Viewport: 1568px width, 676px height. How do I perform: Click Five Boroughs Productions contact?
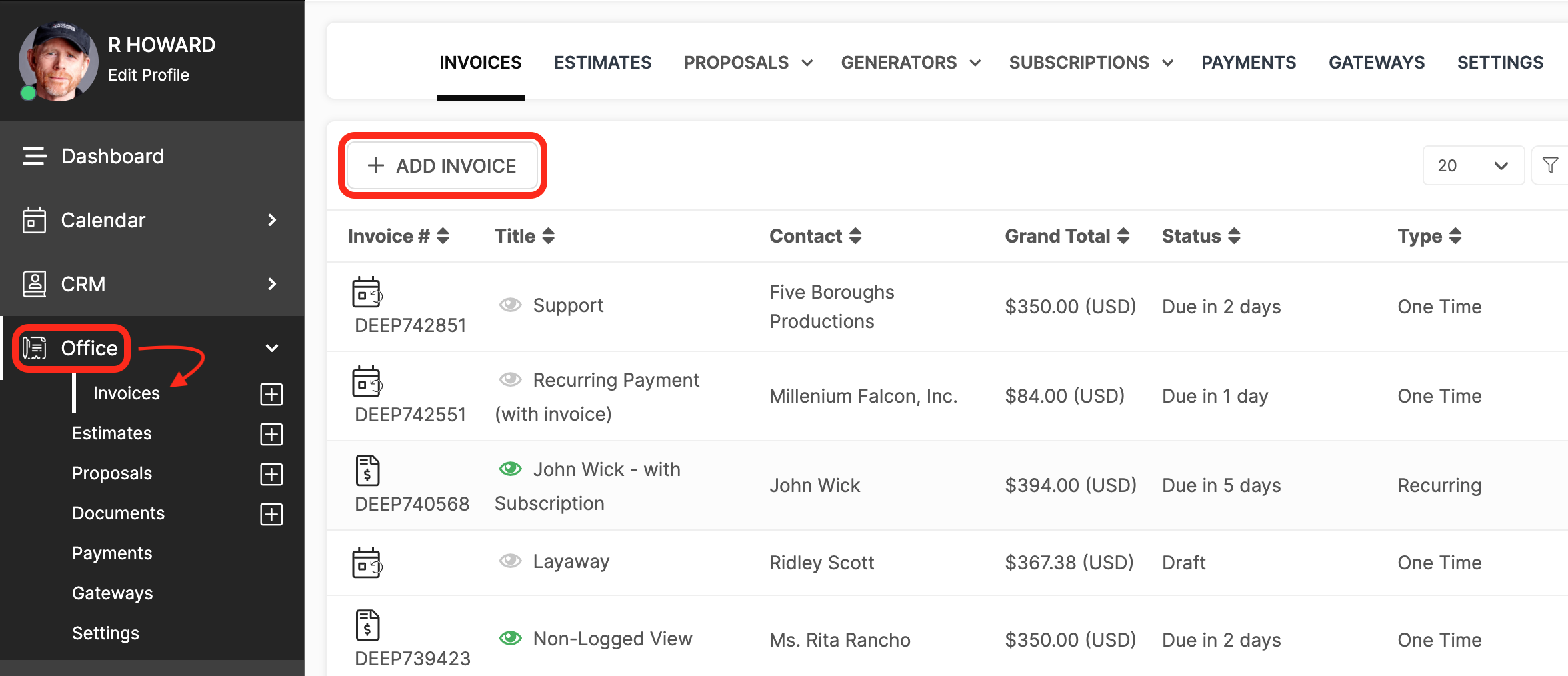click(x=832, y=307)
